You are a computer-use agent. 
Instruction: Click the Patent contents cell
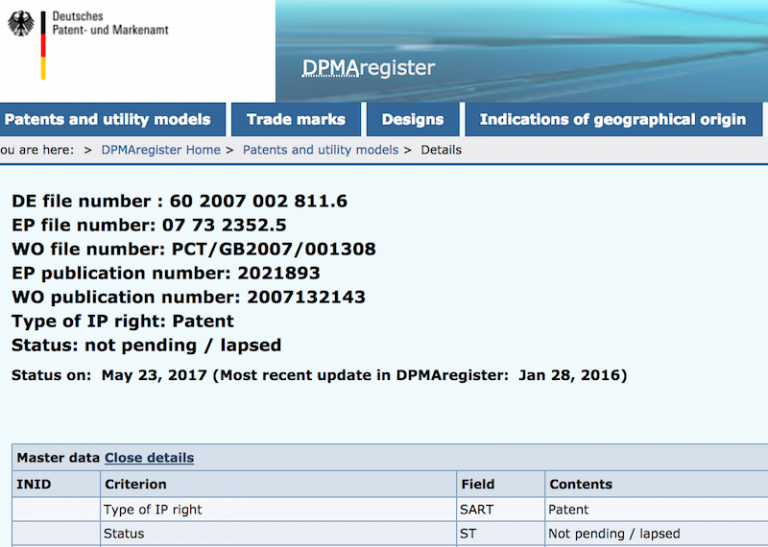[656, 510]
